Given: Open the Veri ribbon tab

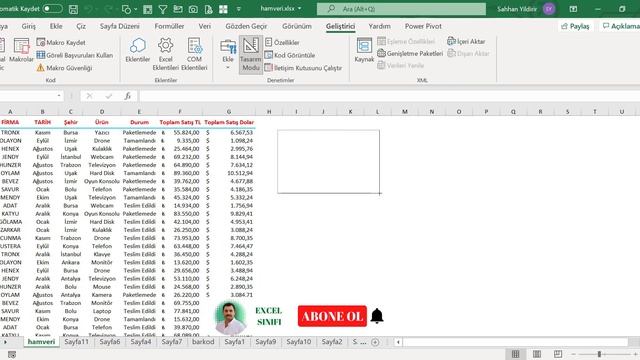Looking at the screenshot, I should (x=204, y=26).
